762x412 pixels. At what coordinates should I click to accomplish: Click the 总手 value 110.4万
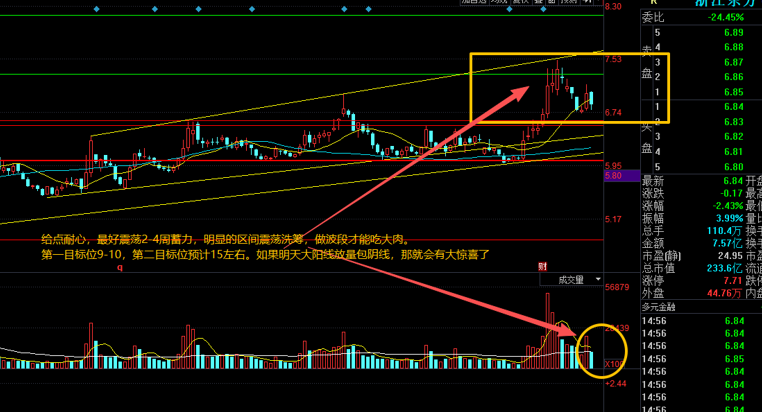click(x=726, y=231)
